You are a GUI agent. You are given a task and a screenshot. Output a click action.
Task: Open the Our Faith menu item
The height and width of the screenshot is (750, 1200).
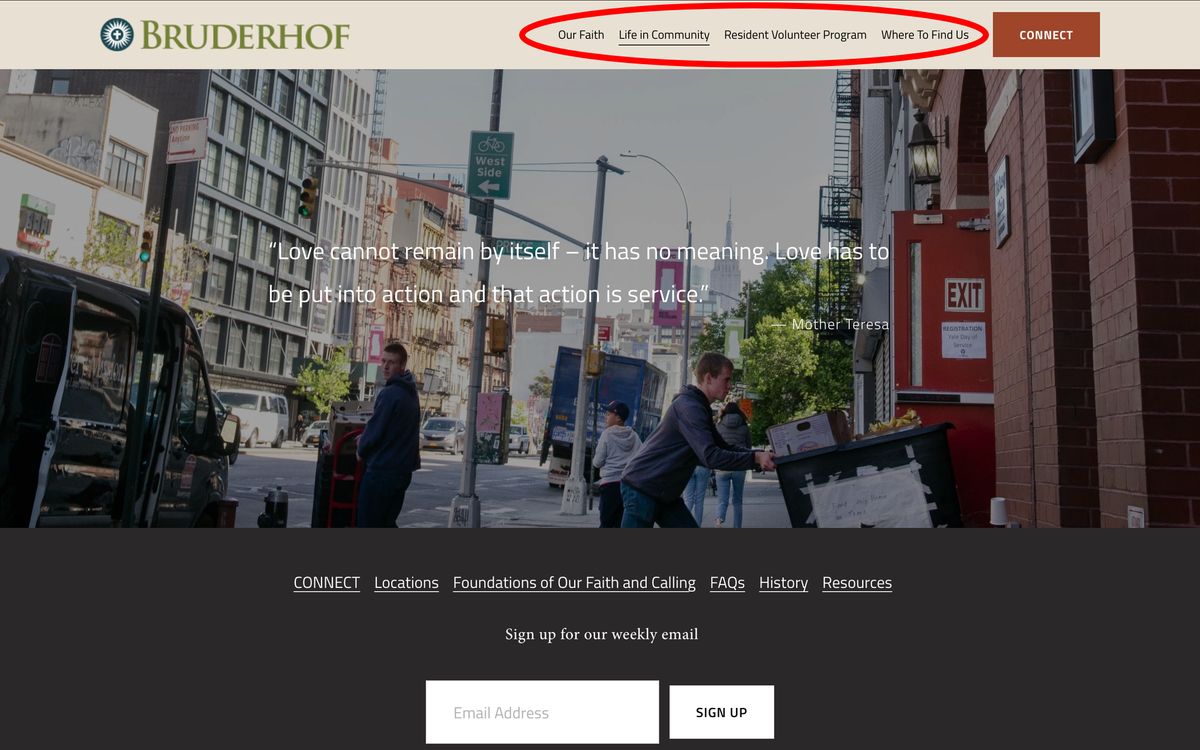[581, 35]
